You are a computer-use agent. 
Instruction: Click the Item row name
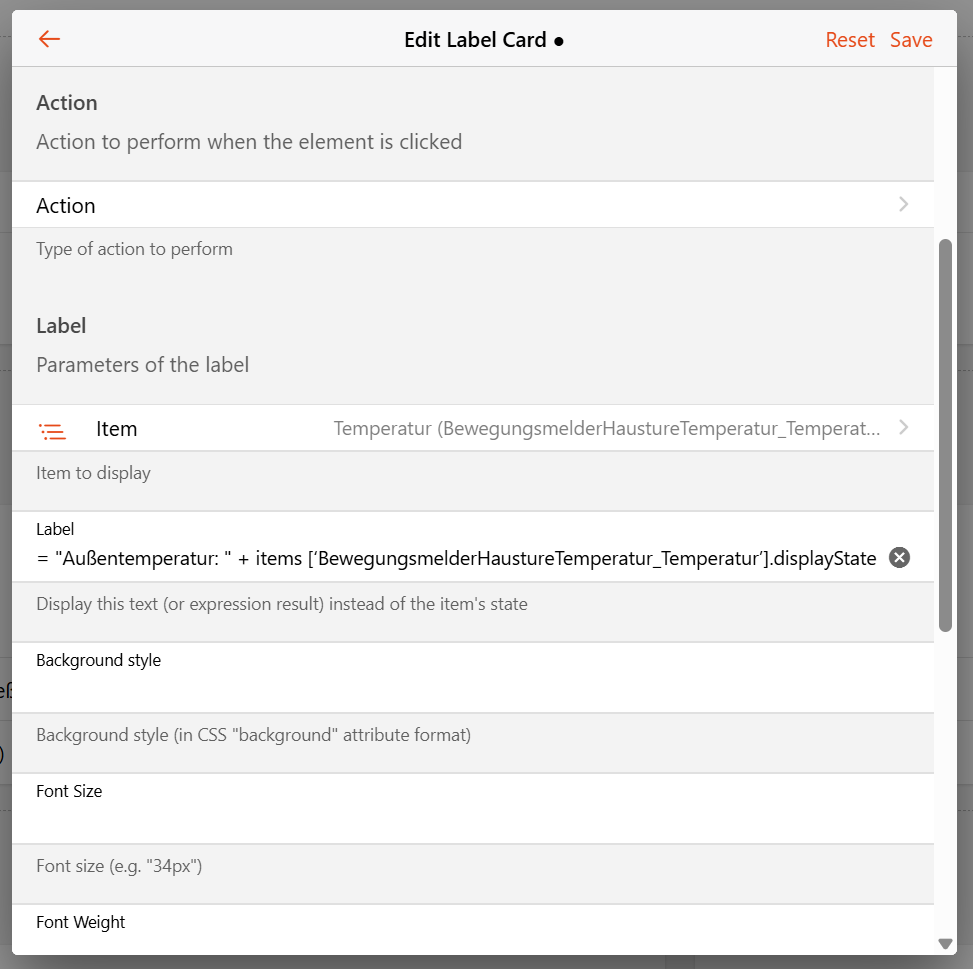coord(117,429)
